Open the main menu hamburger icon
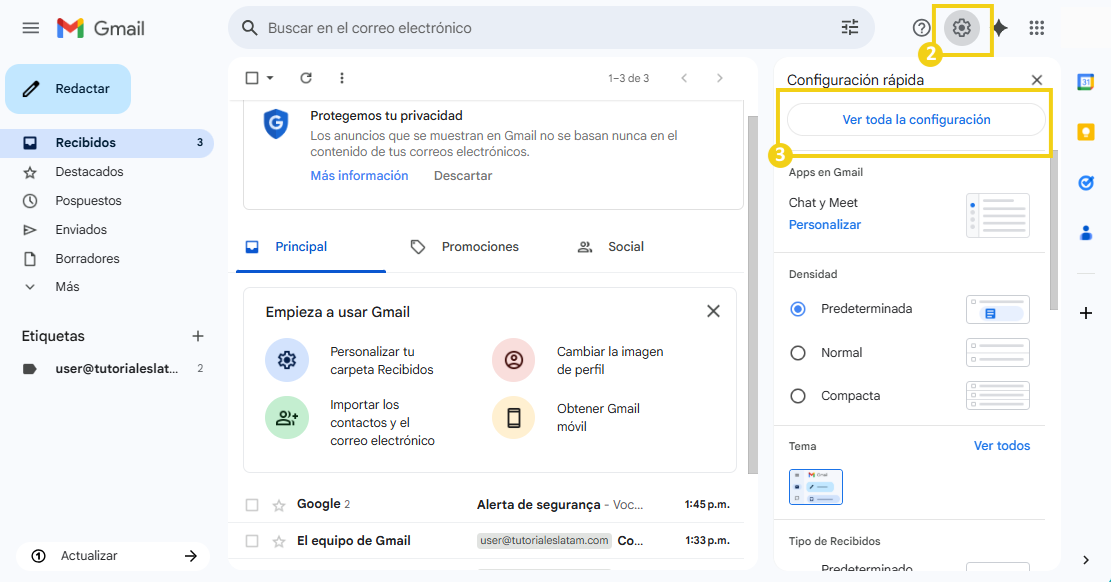Image resolution: width=1111 pixels, height=582 pixels. point(30,28)
